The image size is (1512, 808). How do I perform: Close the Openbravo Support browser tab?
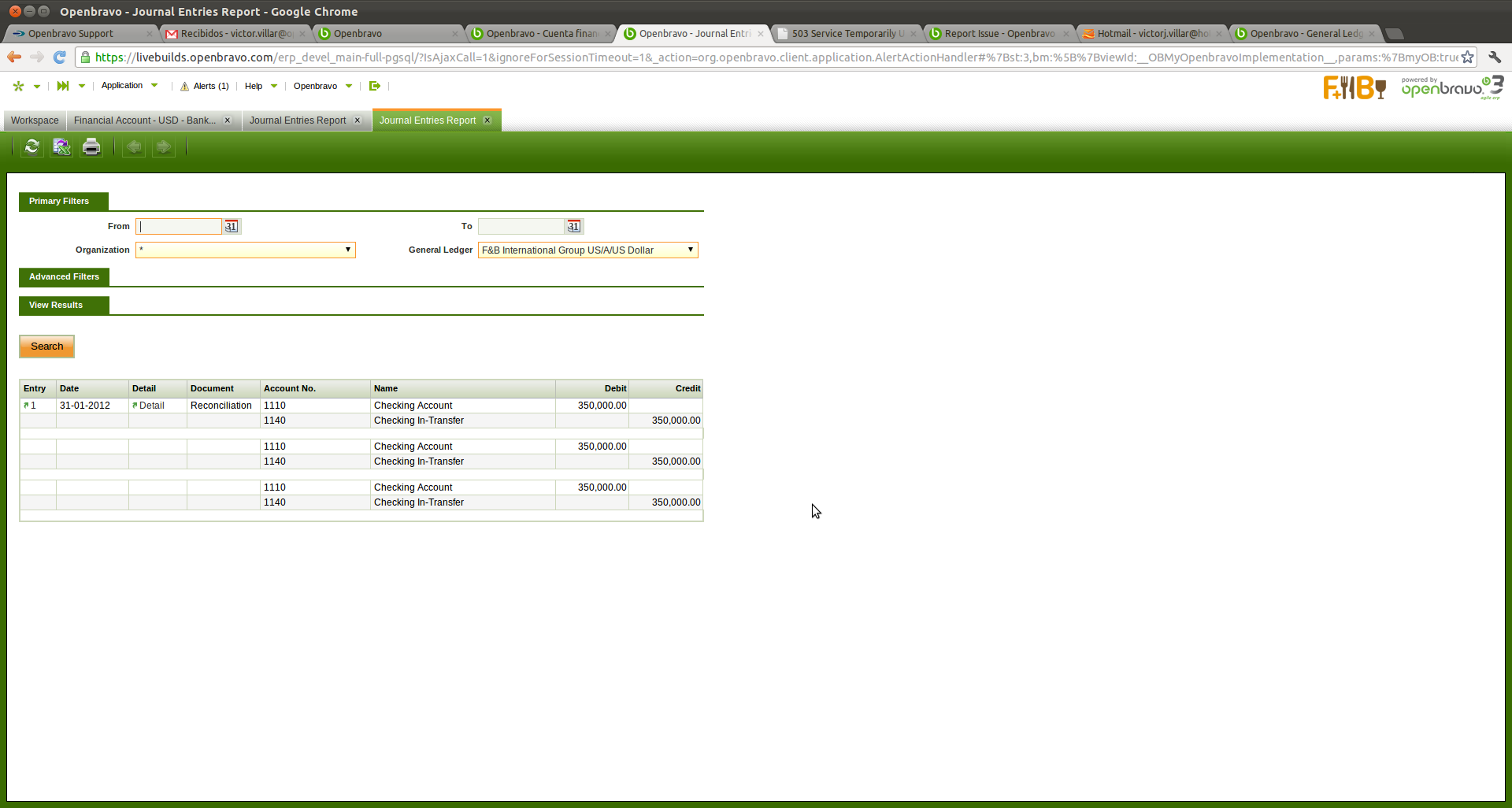150,34
